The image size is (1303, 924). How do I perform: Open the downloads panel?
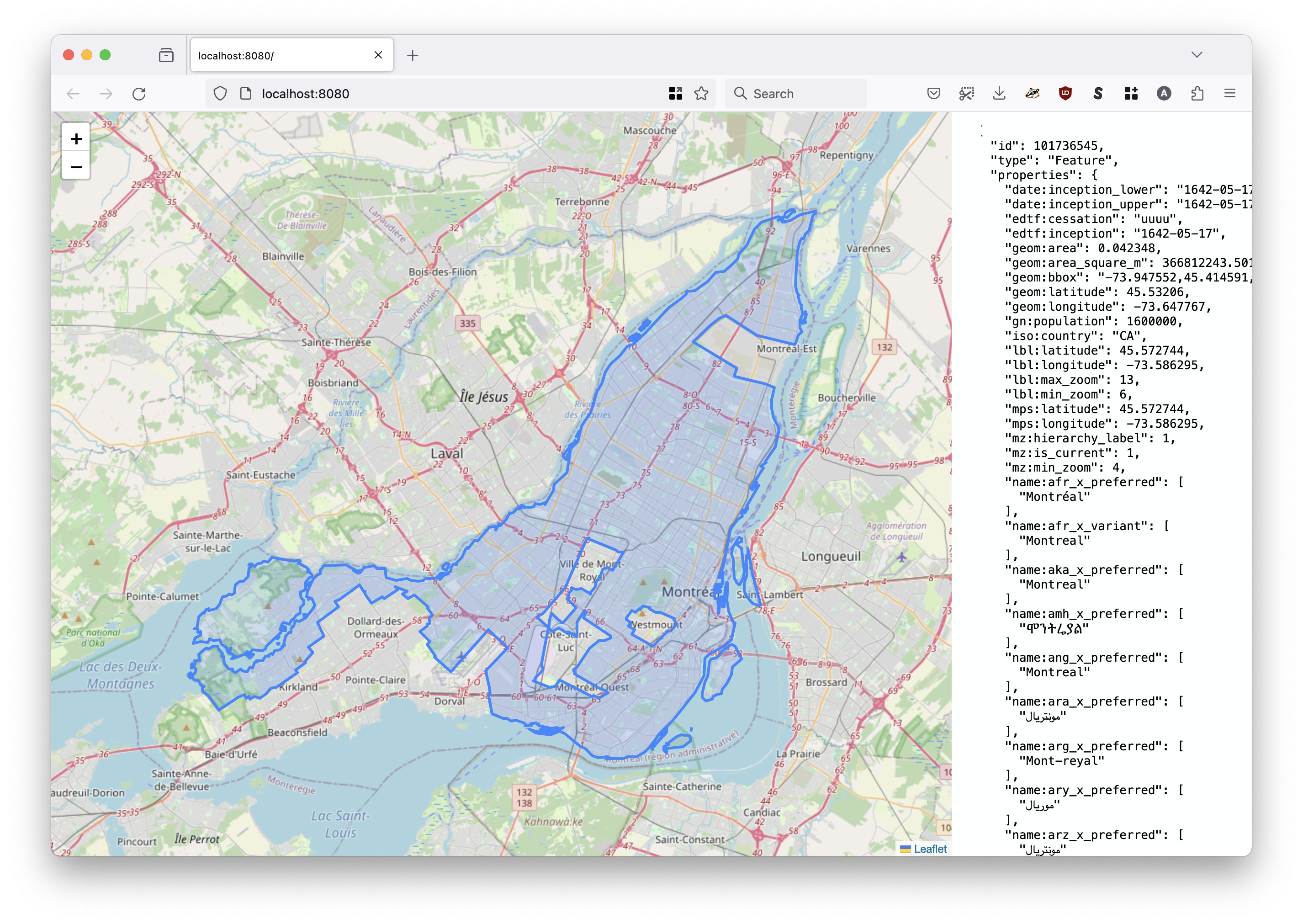(999, 94)
